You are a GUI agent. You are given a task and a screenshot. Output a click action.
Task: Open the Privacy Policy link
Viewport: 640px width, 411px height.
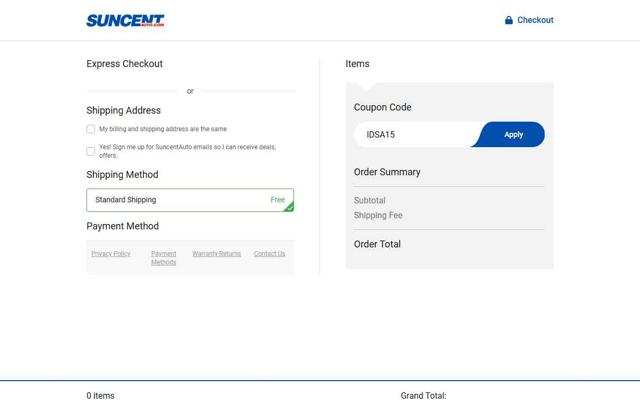(x=111, y=253)
